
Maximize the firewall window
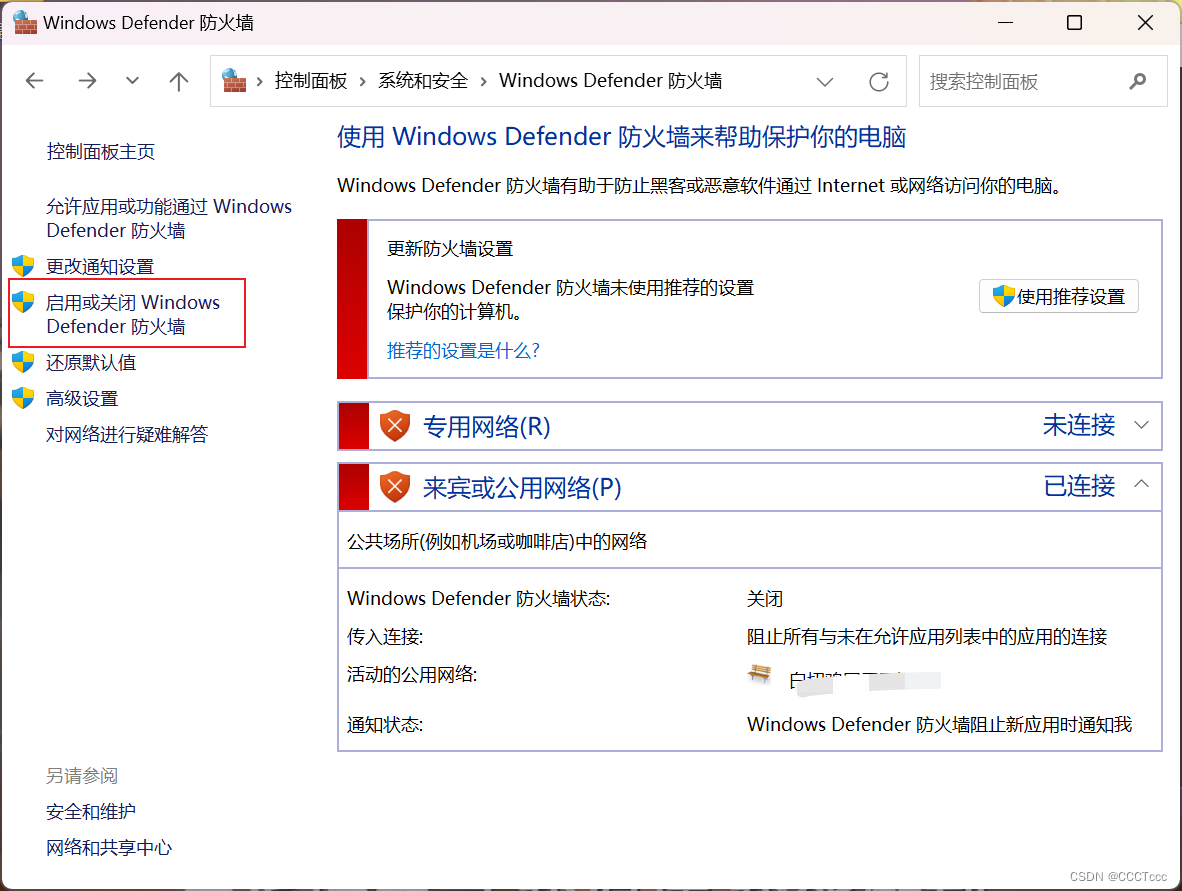(1074, 23)
